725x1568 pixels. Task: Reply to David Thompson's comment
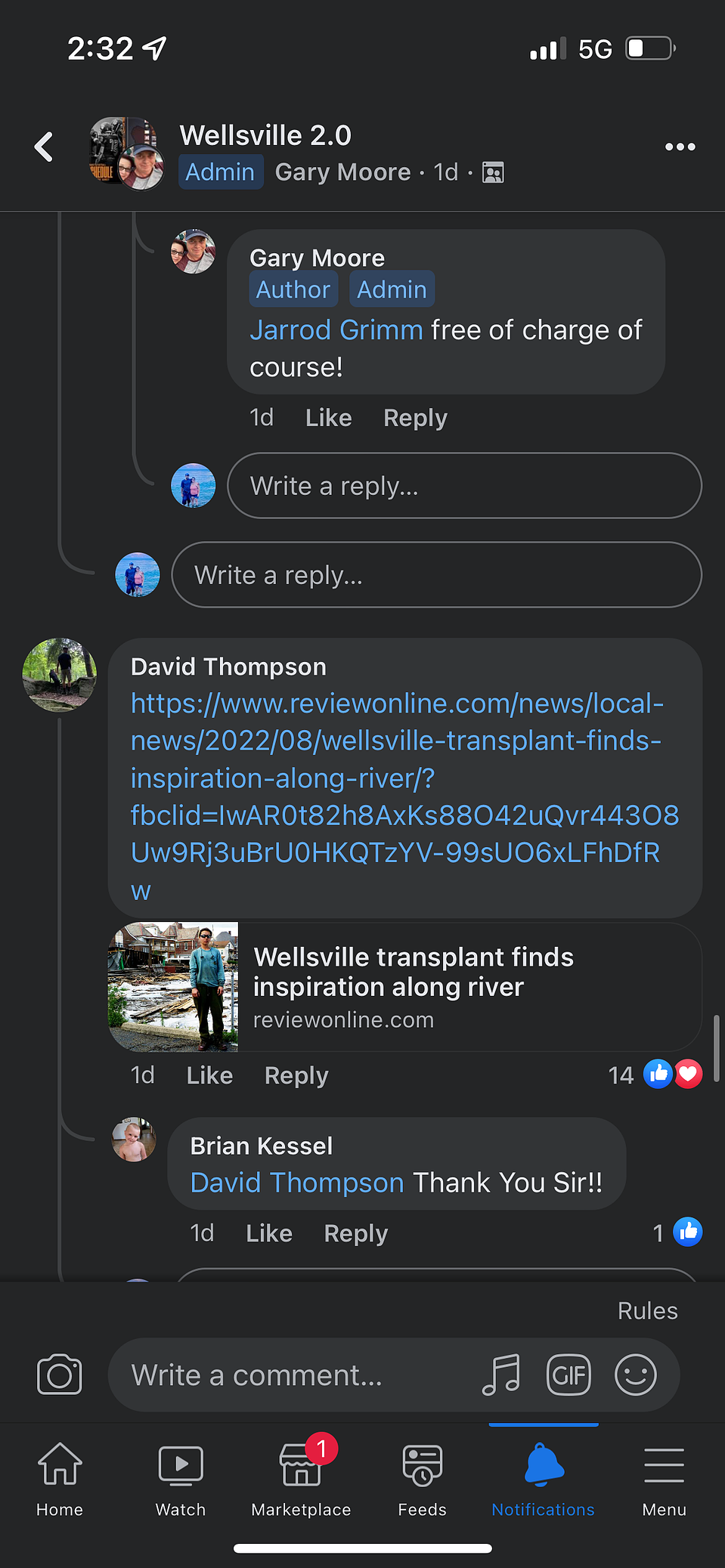click(x=296, y=1075)
